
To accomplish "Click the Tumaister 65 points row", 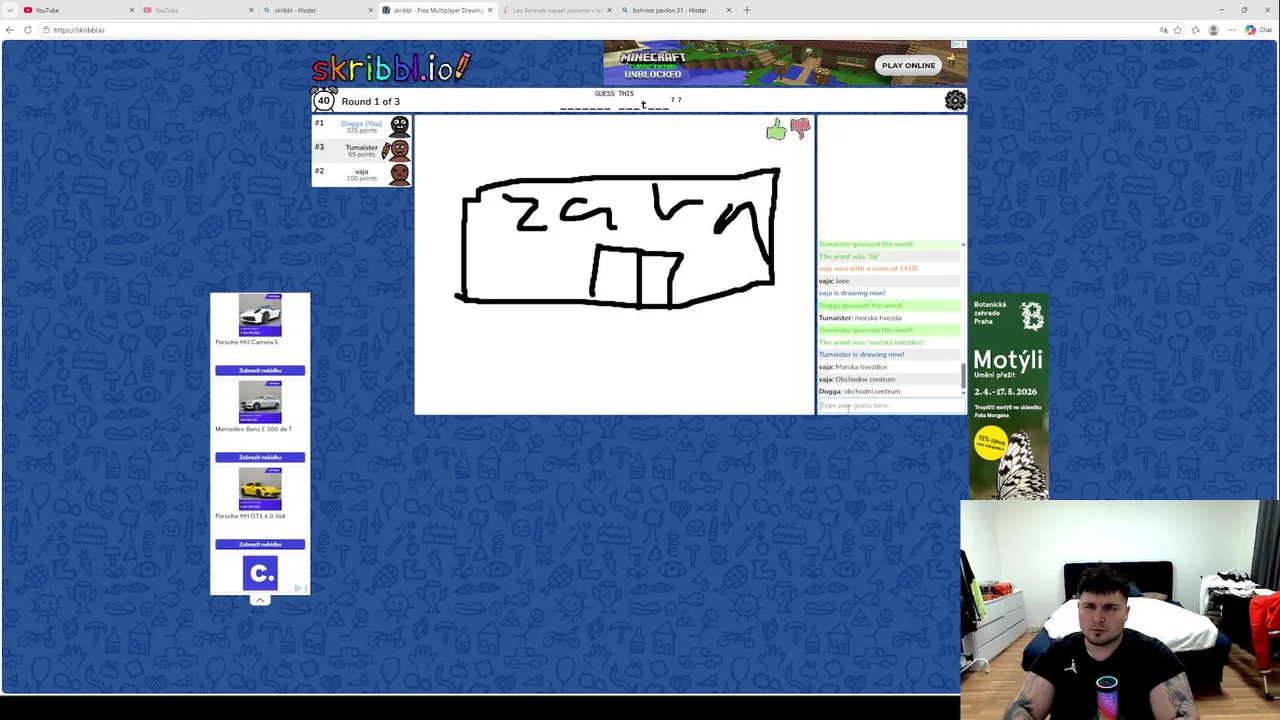I will pyautogui.click(x=362, y=150).
